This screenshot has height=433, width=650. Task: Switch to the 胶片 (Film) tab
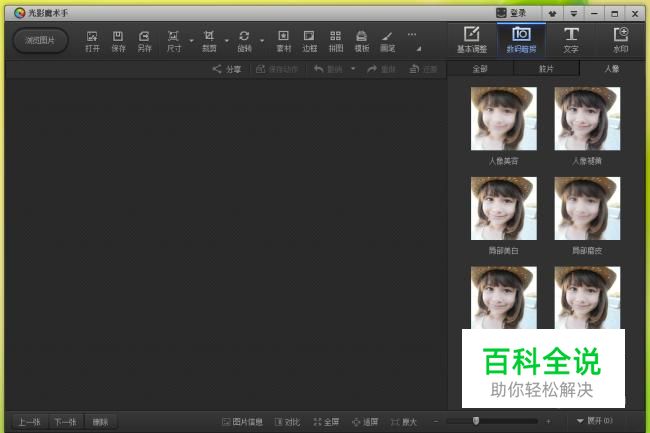(x=545, y=69)
